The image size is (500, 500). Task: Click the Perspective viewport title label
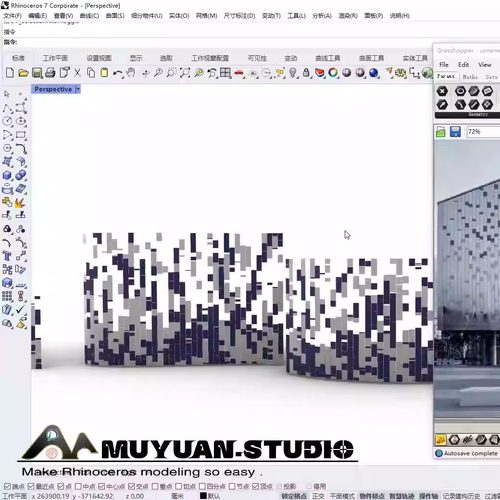53,89
